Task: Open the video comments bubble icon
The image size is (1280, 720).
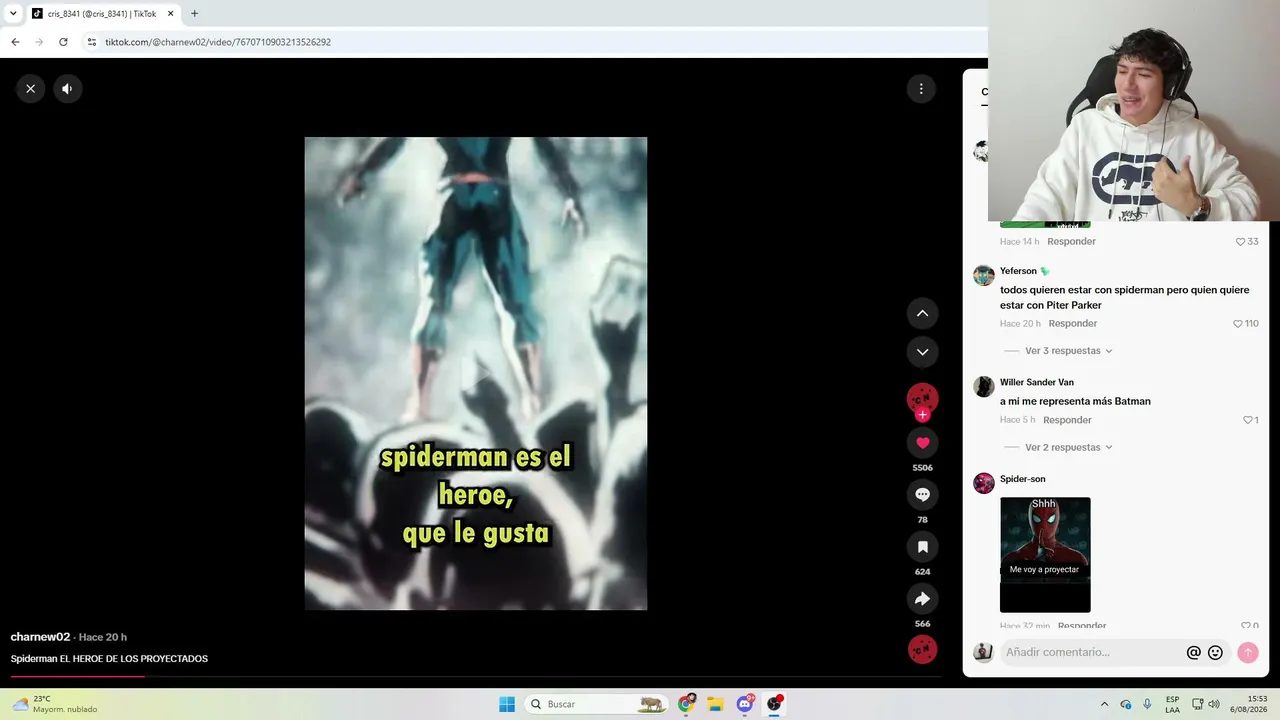Action: pyautogui.click(x=922, y=495)
